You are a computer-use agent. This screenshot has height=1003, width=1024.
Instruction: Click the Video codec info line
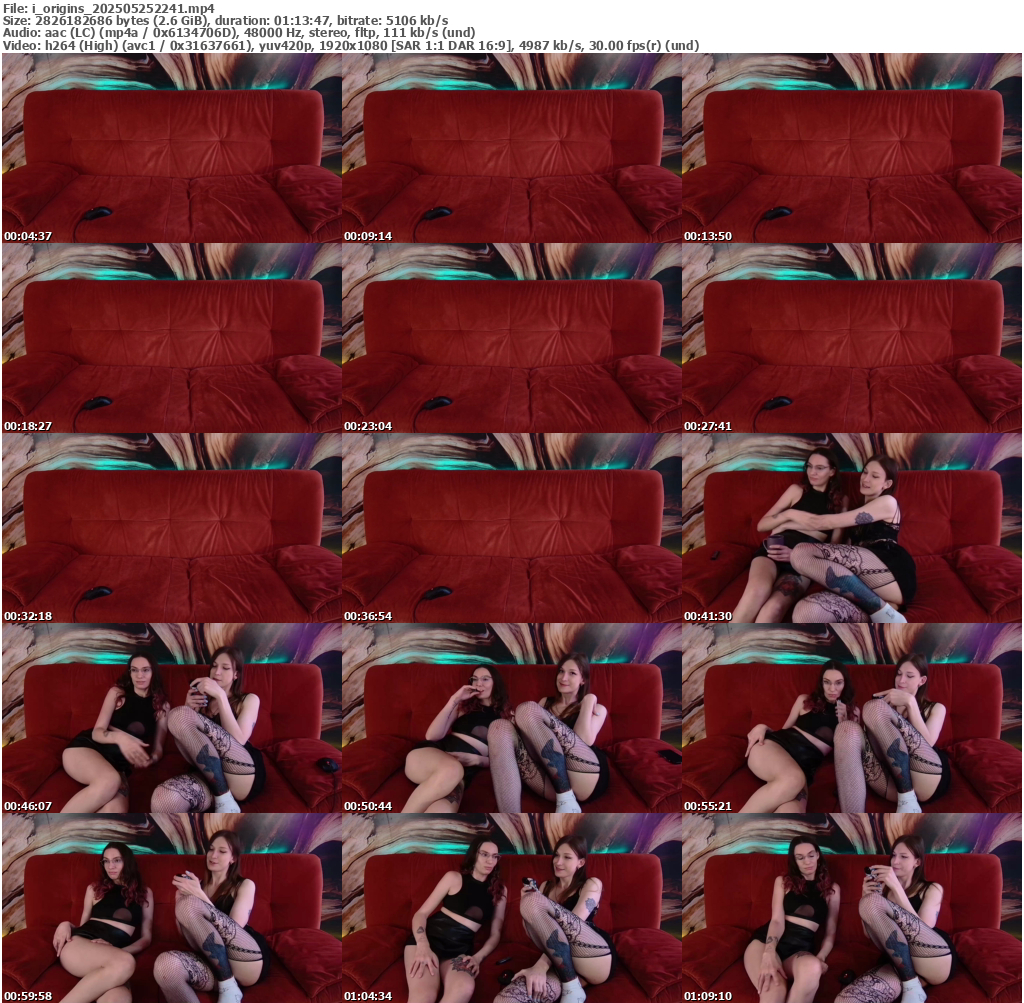(351, 46)
